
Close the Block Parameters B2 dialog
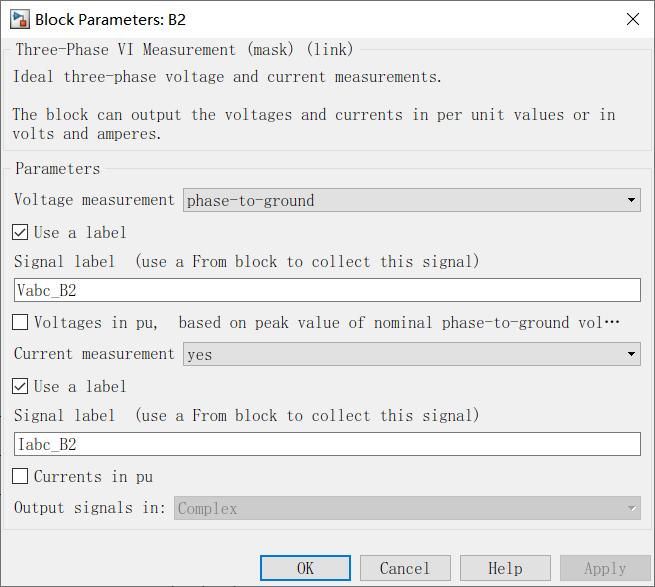point(632,19)
